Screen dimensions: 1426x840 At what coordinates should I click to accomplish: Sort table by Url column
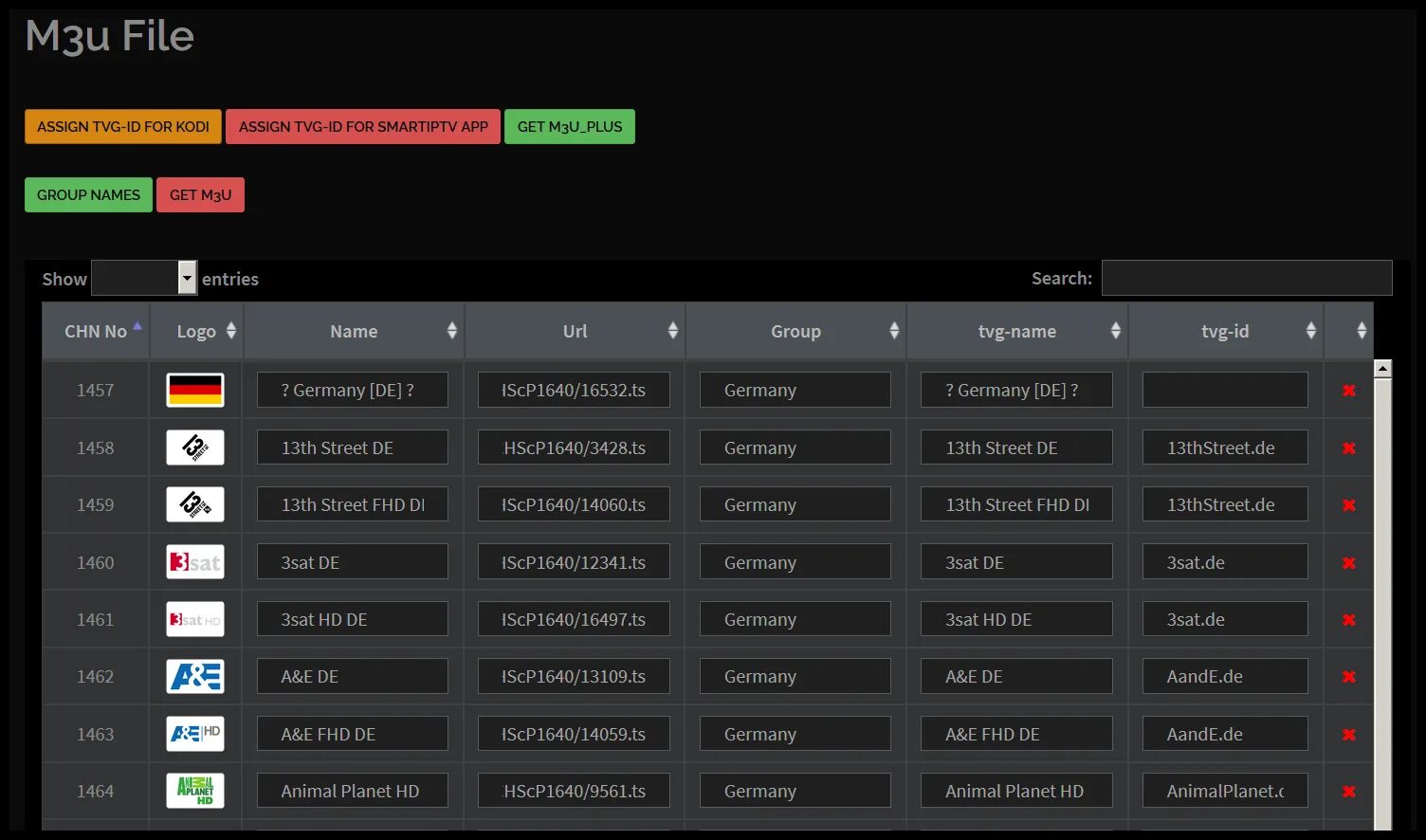coord(576,331)
